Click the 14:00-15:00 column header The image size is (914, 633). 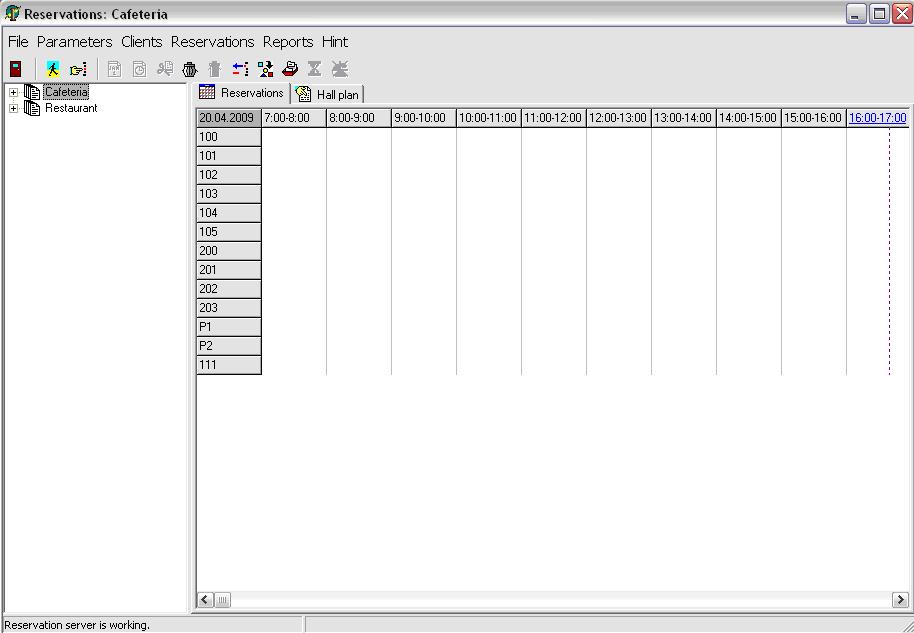748,118
